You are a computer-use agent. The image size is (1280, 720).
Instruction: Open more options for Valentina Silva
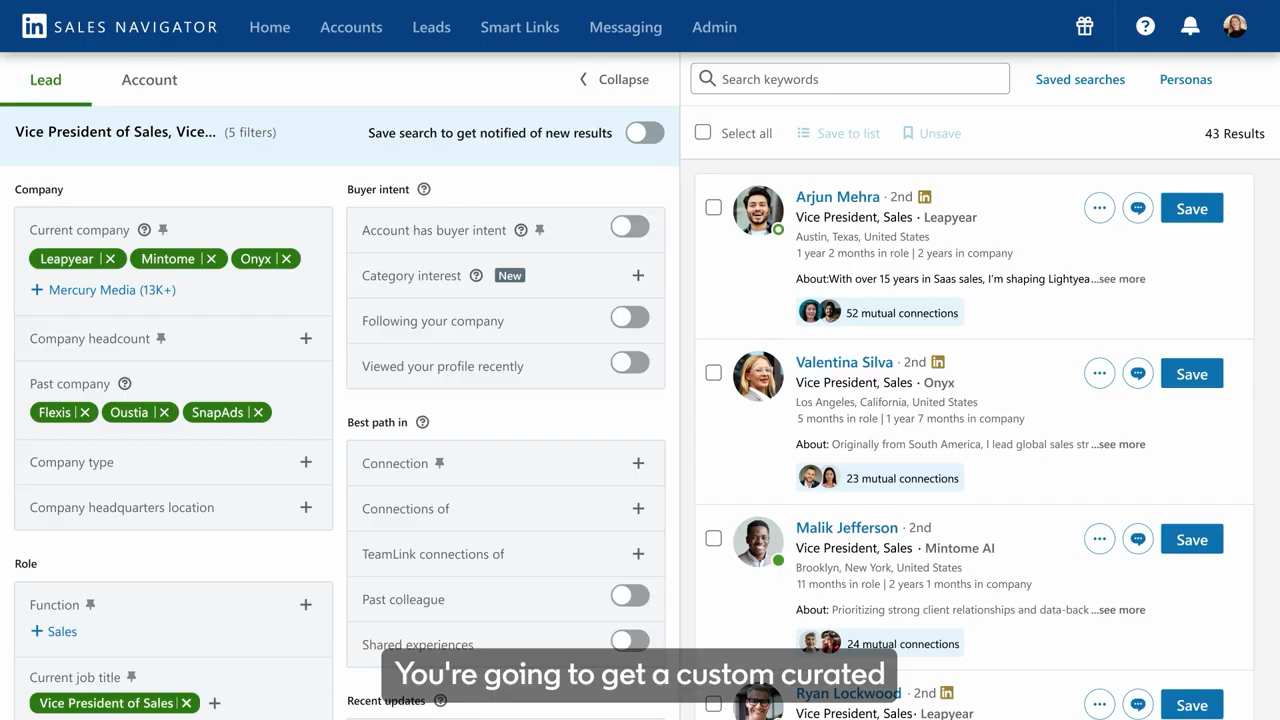[1099, 374]
